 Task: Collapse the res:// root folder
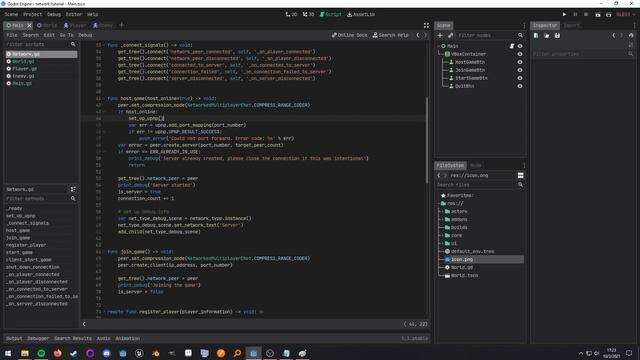click(x=439, y=203)
